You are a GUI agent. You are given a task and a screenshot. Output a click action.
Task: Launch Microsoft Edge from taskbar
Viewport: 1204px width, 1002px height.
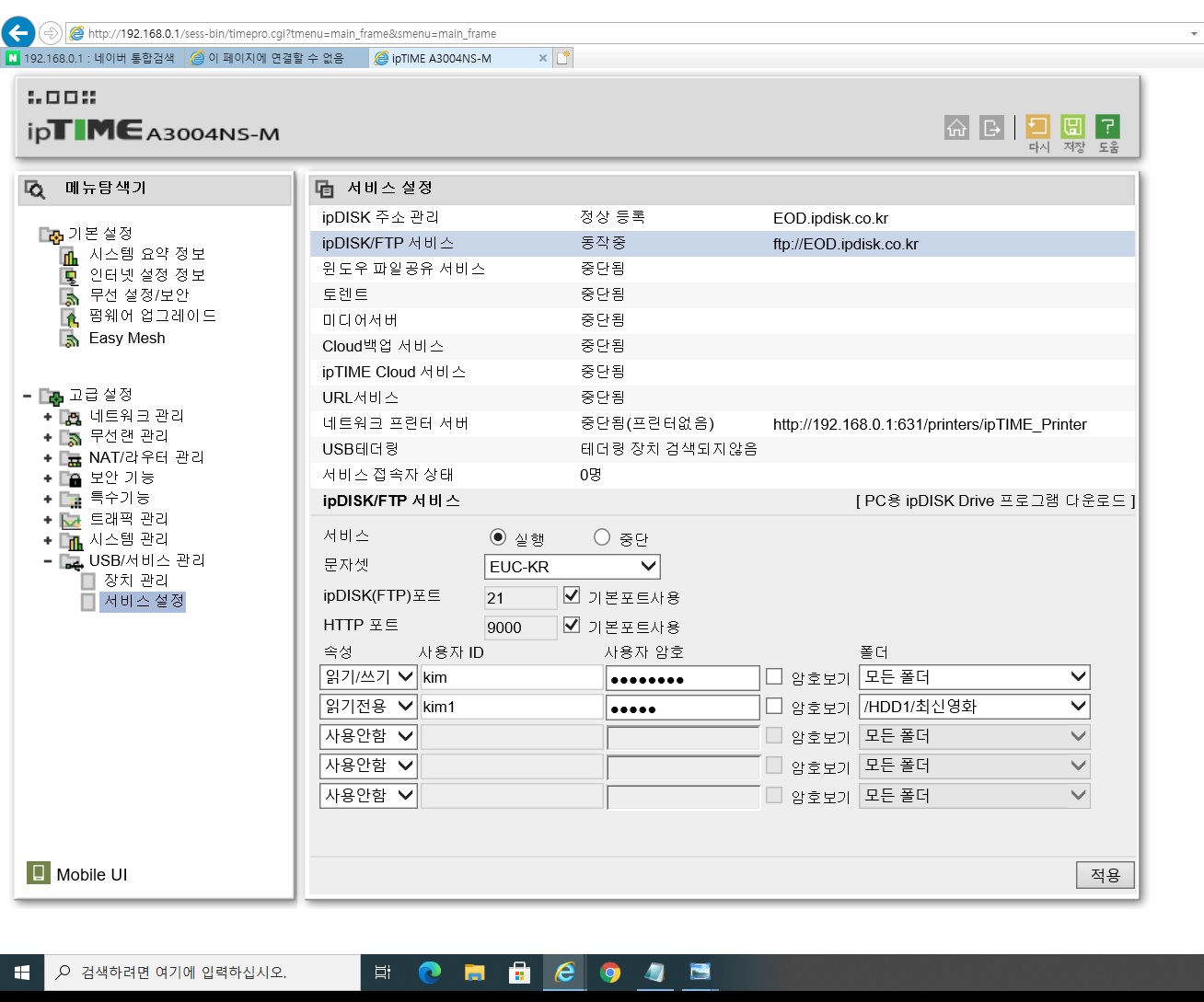pos(430,973)
